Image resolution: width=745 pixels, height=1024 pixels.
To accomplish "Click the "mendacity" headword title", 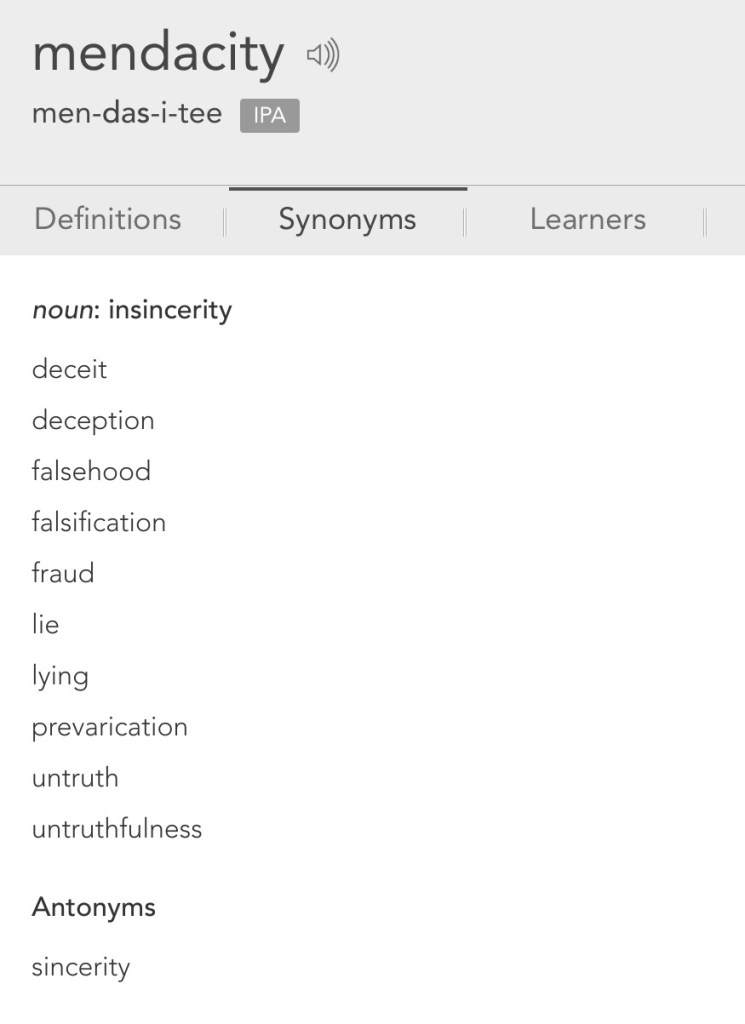I will [x=157, y=54].
